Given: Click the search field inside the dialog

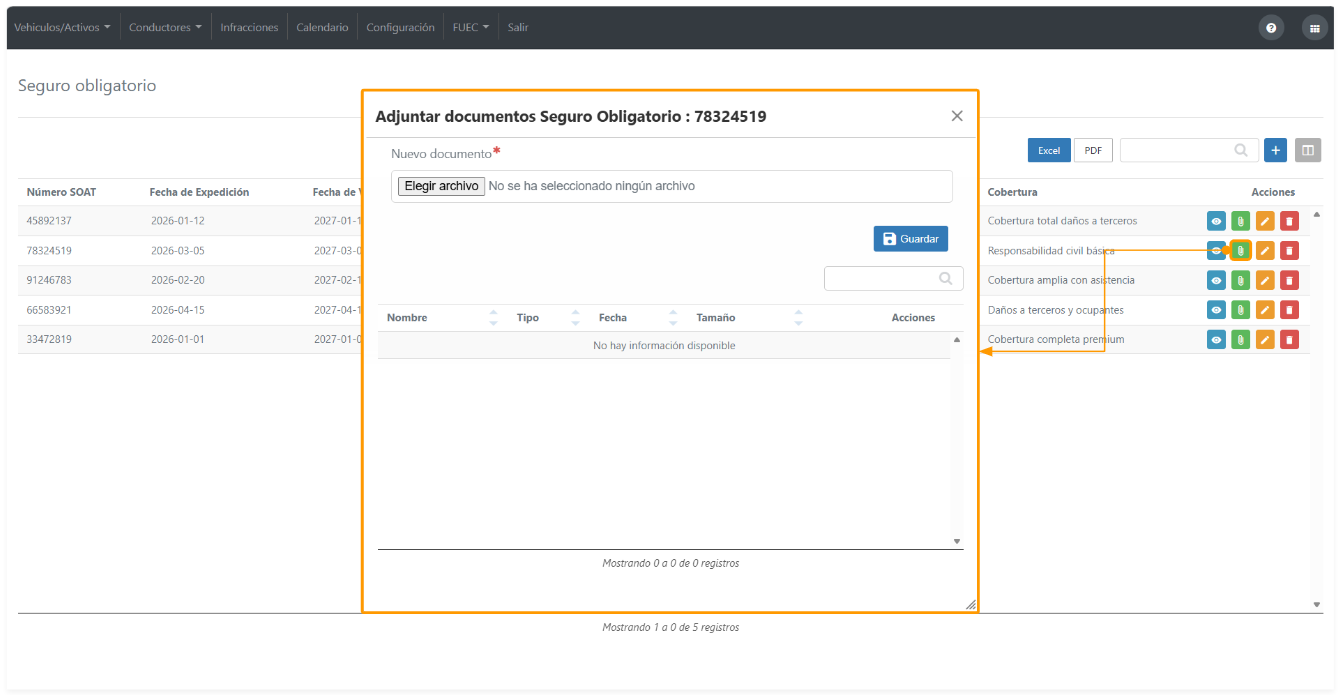Looking at the screenshot, I should [x=894, y=279].
